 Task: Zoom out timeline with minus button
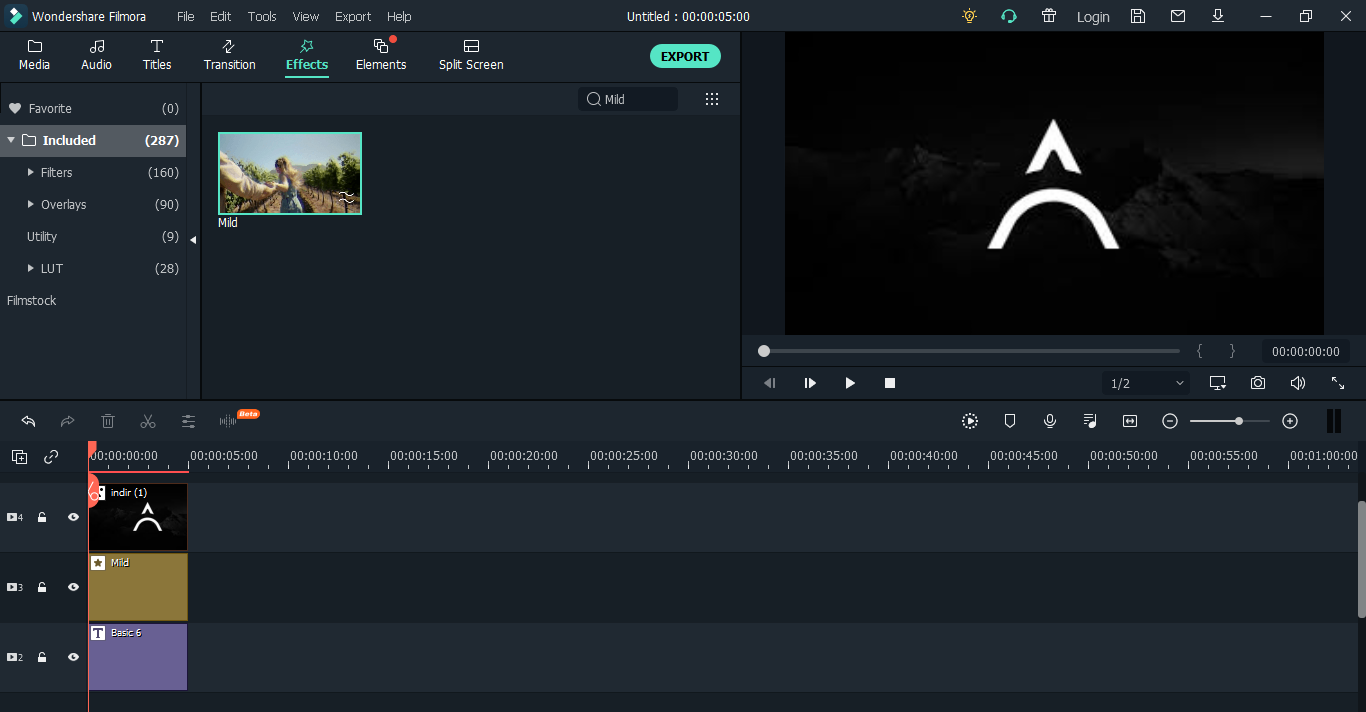pyautogui.click(x=1170, y=421)
